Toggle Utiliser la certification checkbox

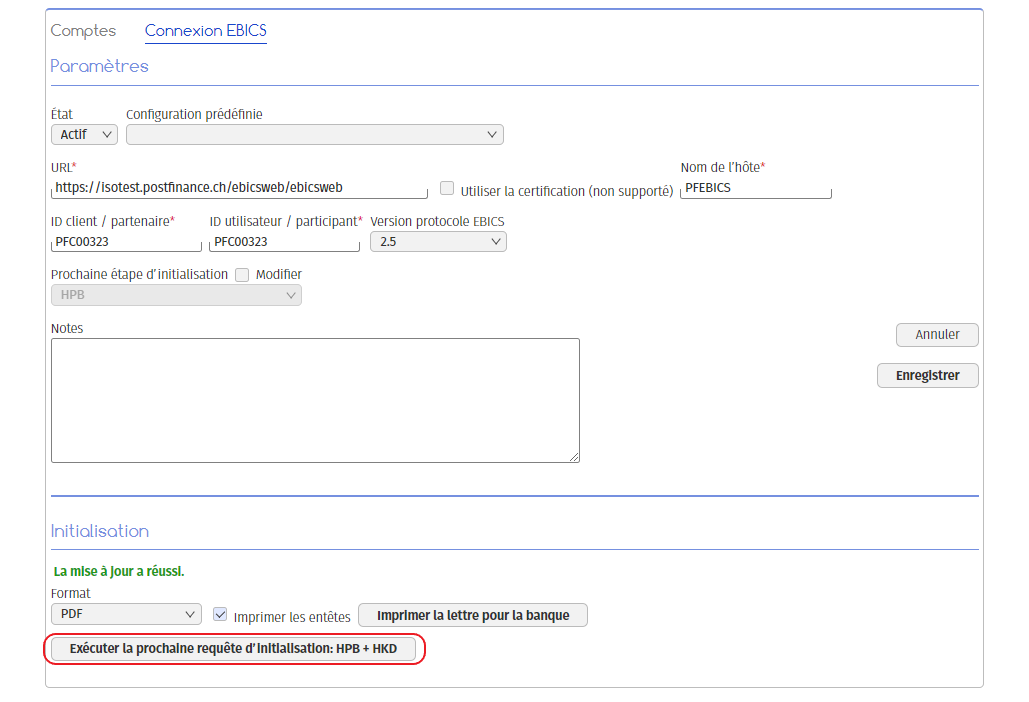447,188
